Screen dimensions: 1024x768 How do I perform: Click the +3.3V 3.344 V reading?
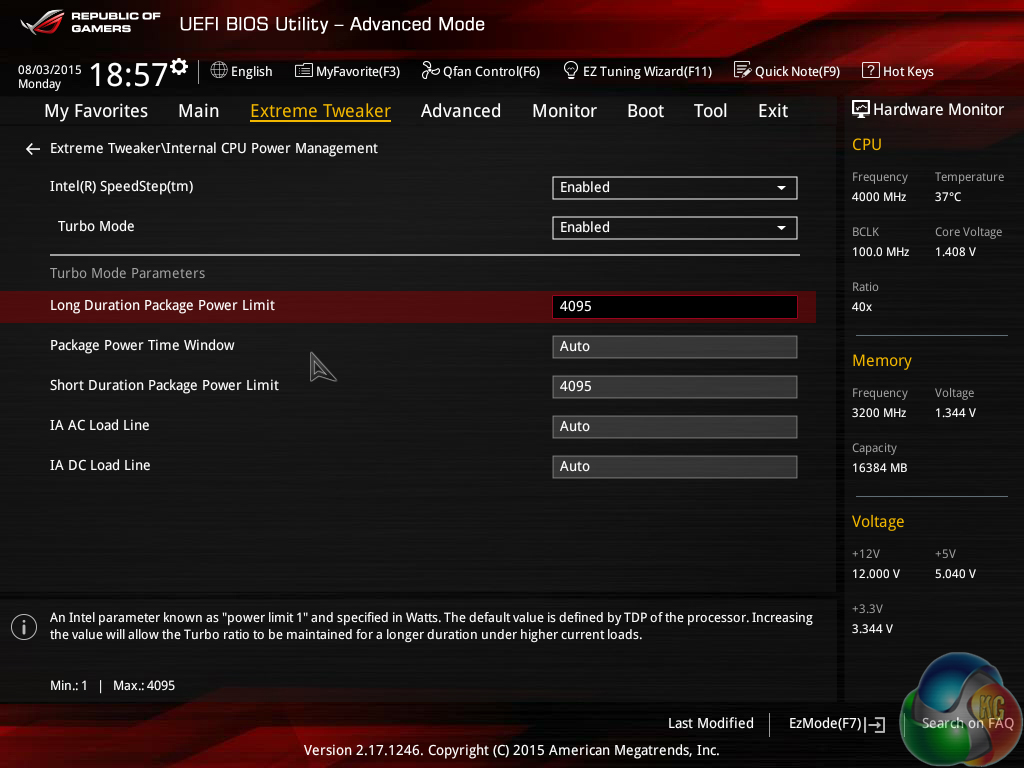tap(872, 629)
